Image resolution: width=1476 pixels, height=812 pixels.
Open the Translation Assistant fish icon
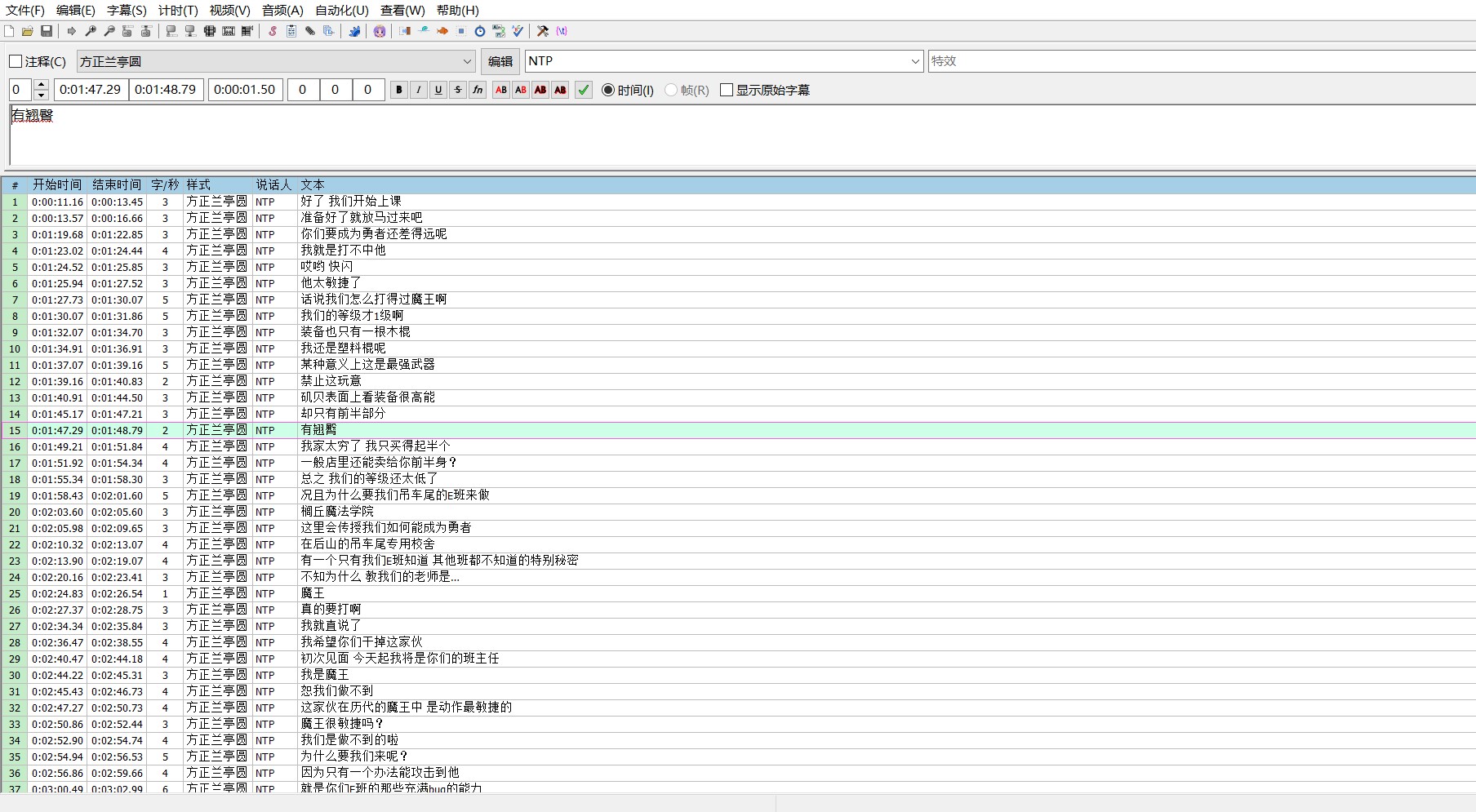(x=442, y=31)
